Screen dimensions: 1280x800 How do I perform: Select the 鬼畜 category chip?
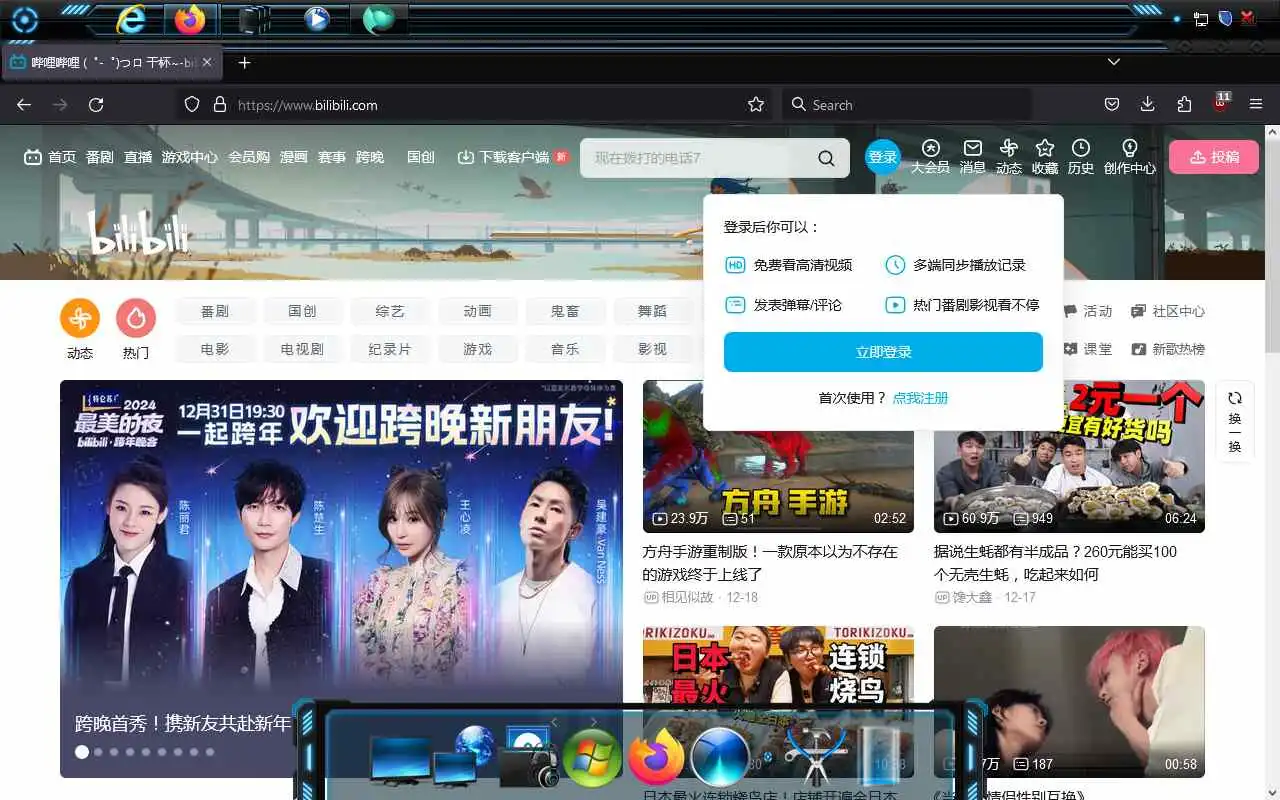[565, 311]
